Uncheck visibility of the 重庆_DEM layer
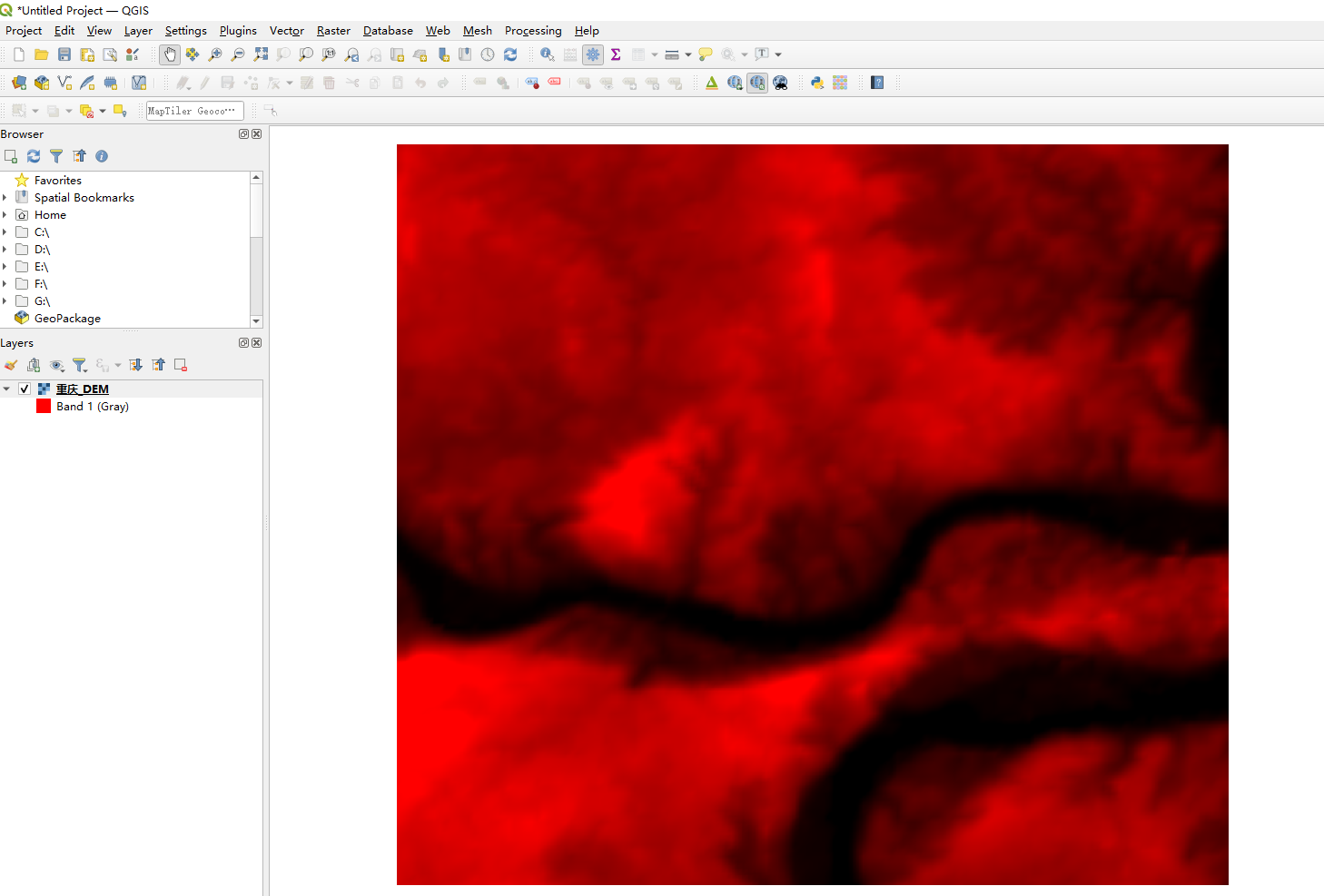Image resolution: width=1324 pixels, height=896 pixels. click(x=24, y=388)
